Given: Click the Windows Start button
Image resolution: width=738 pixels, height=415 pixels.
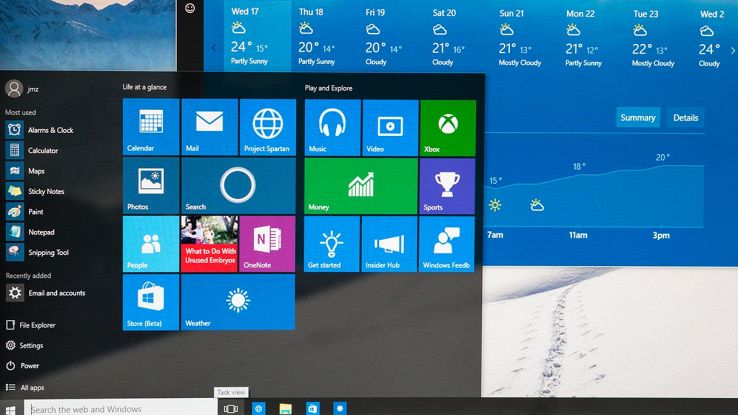Looking at the screenshot, I should (x=11, y=408).
